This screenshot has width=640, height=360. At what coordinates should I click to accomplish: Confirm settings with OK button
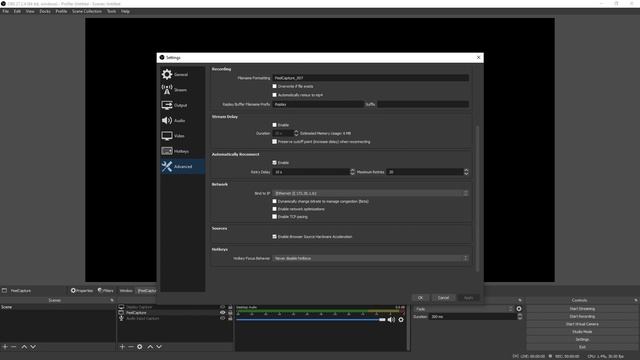[420, 298]
